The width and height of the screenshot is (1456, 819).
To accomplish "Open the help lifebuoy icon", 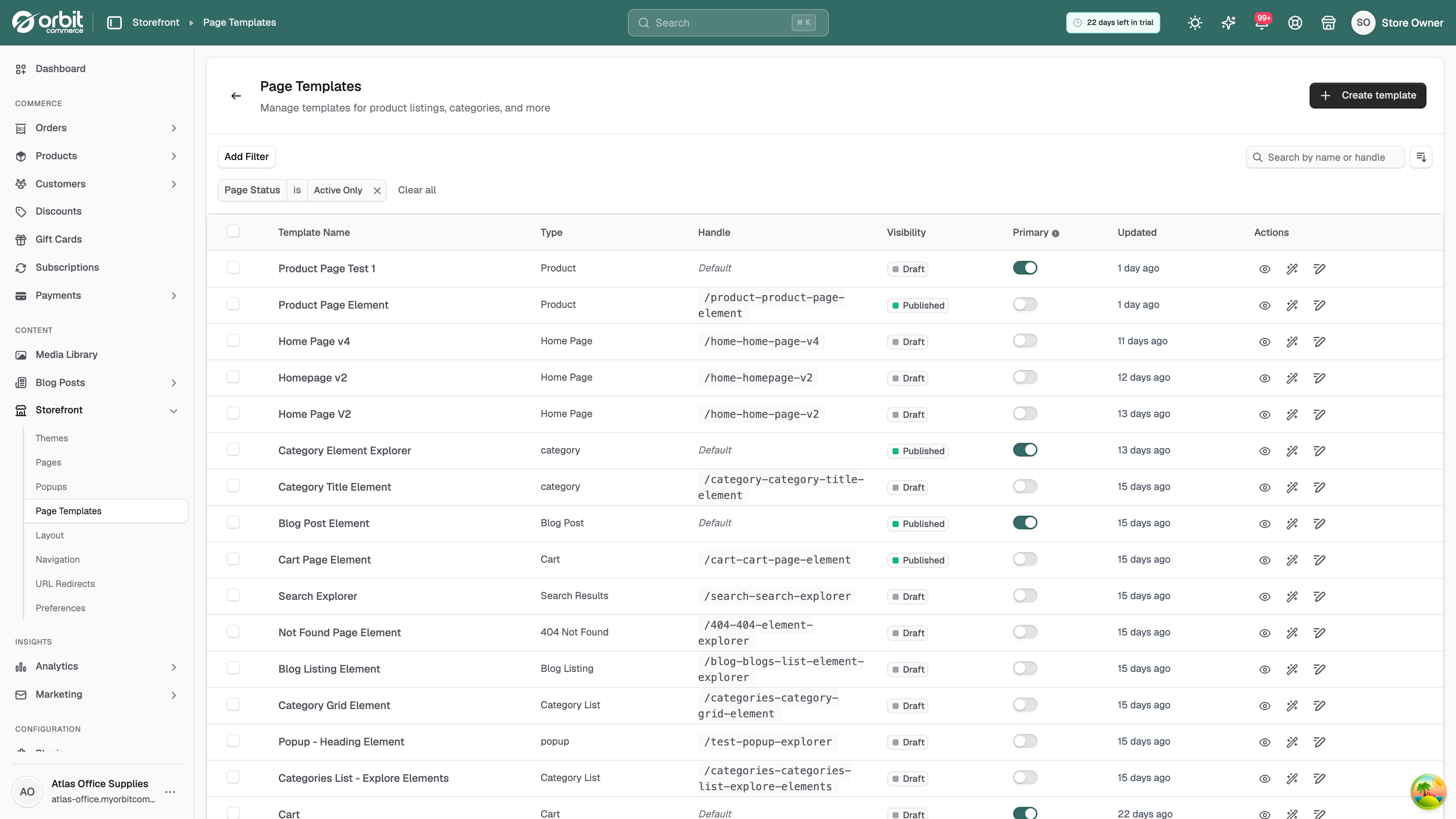I will (1295, 23).
